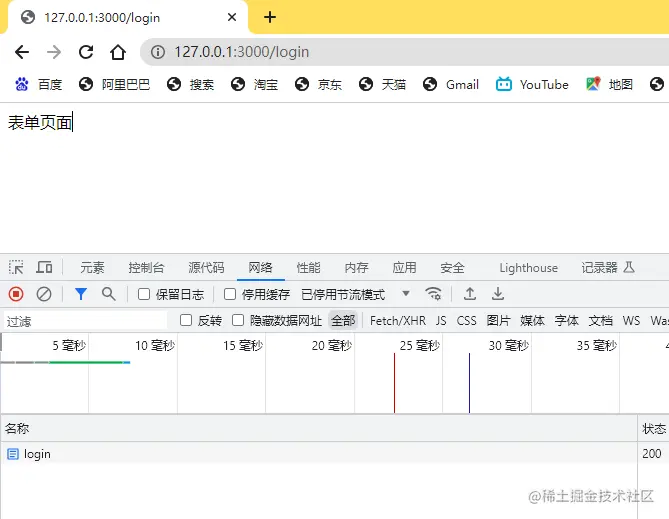Viewport: 669px width, 519px height.
Task: Click the green request bar in overview
Action: (86, 362)
